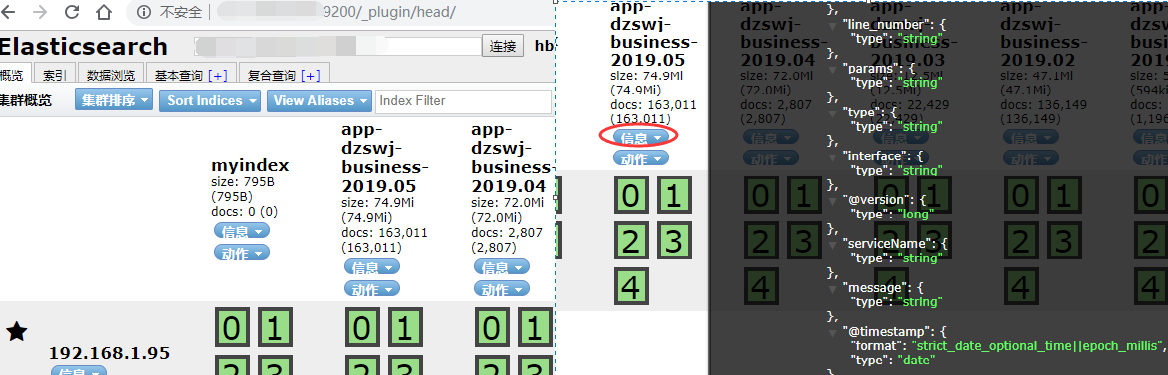Select shard 0 under undimmed 2019.04 index
This screenshot has width=1168, height=375.
click(492, 327)
